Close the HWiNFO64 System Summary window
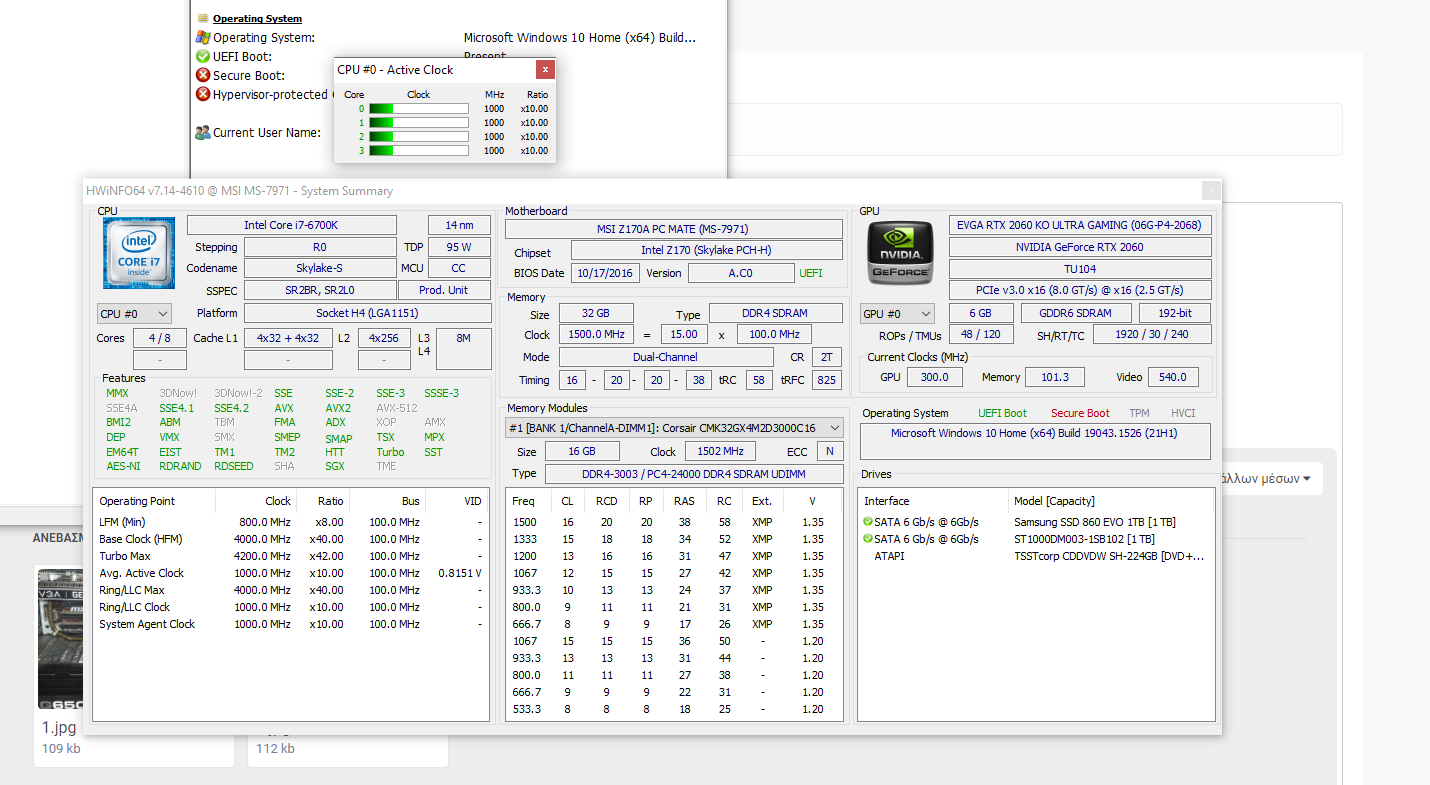 pyautogui.click(x=1211, y=190)
